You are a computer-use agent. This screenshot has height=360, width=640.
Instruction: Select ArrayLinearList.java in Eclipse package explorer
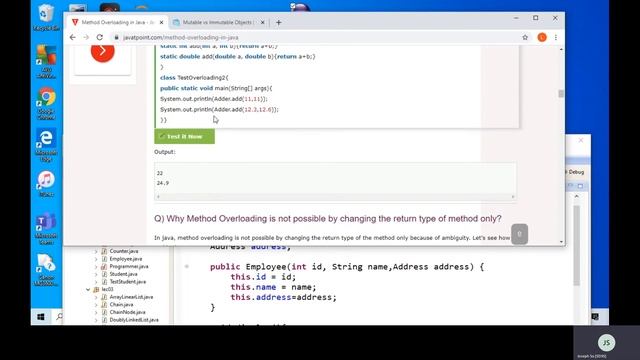tap(131, 297)
